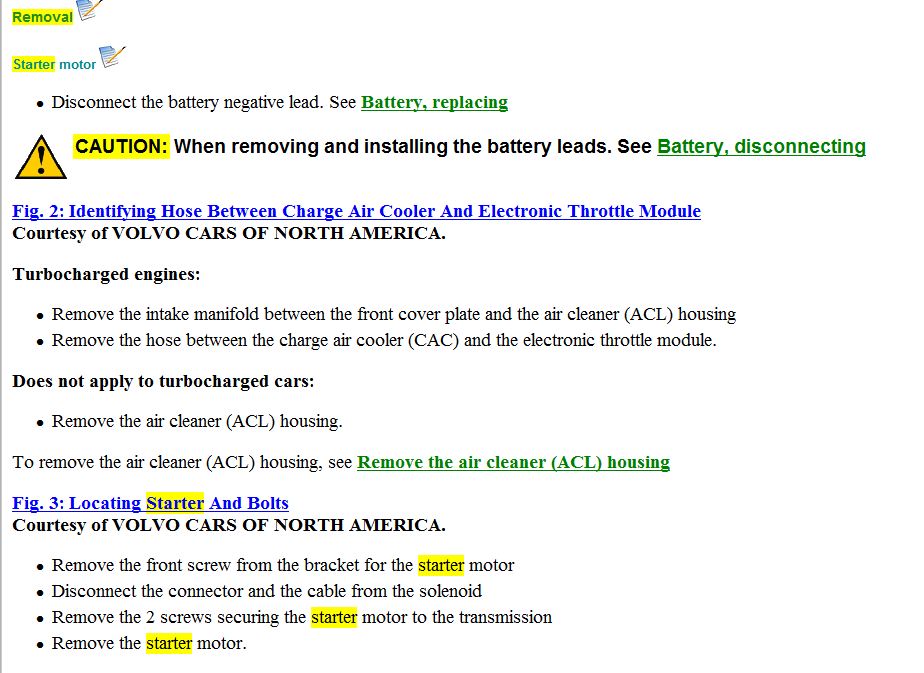This screenshot has width=924, height=673.
Task: Open Fig. 3 Locating Starter And Bolts link
Action: click(x=150, y=503)
